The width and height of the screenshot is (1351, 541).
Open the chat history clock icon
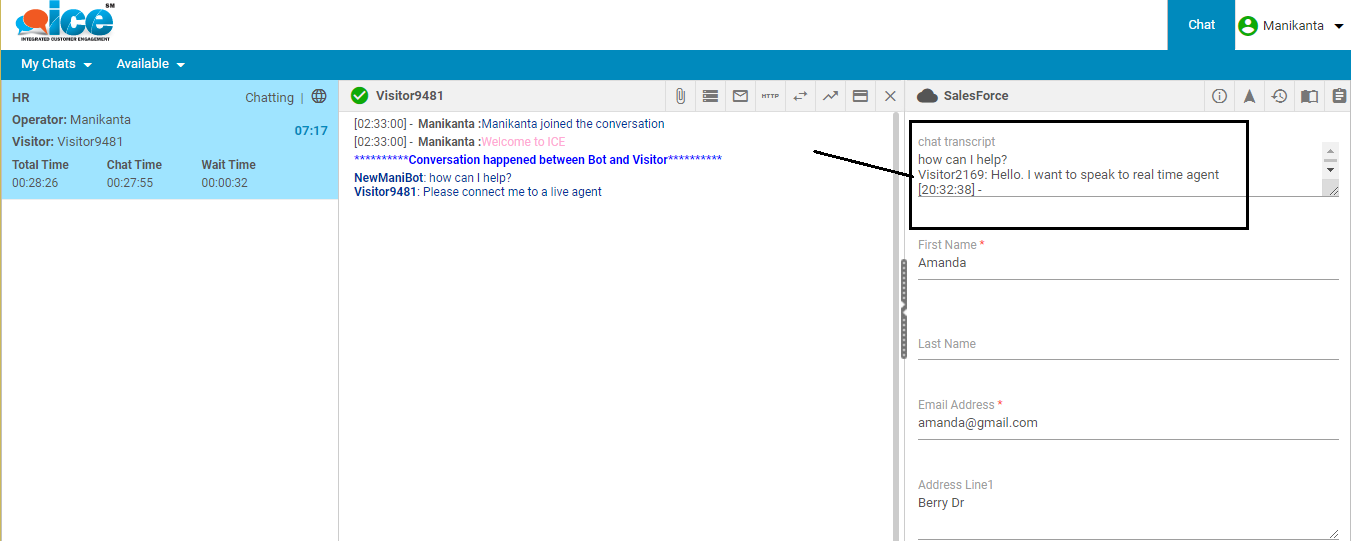(x=1279, y=96)
